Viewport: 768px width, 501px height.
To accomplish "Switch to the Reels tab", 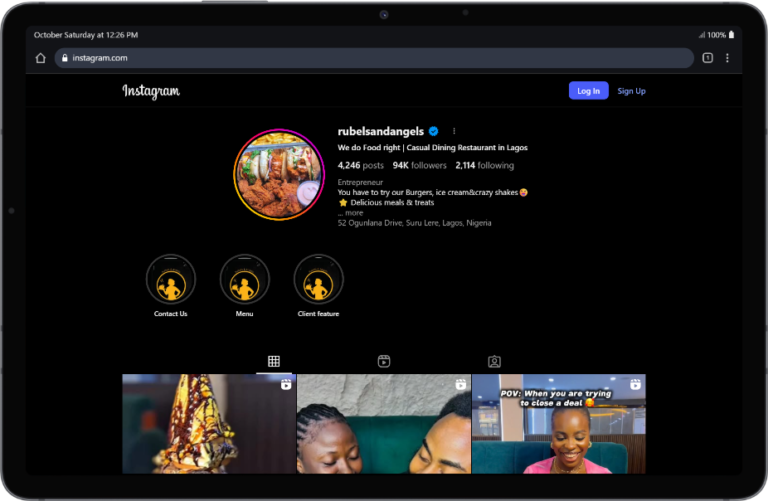I will coord(384,361).
